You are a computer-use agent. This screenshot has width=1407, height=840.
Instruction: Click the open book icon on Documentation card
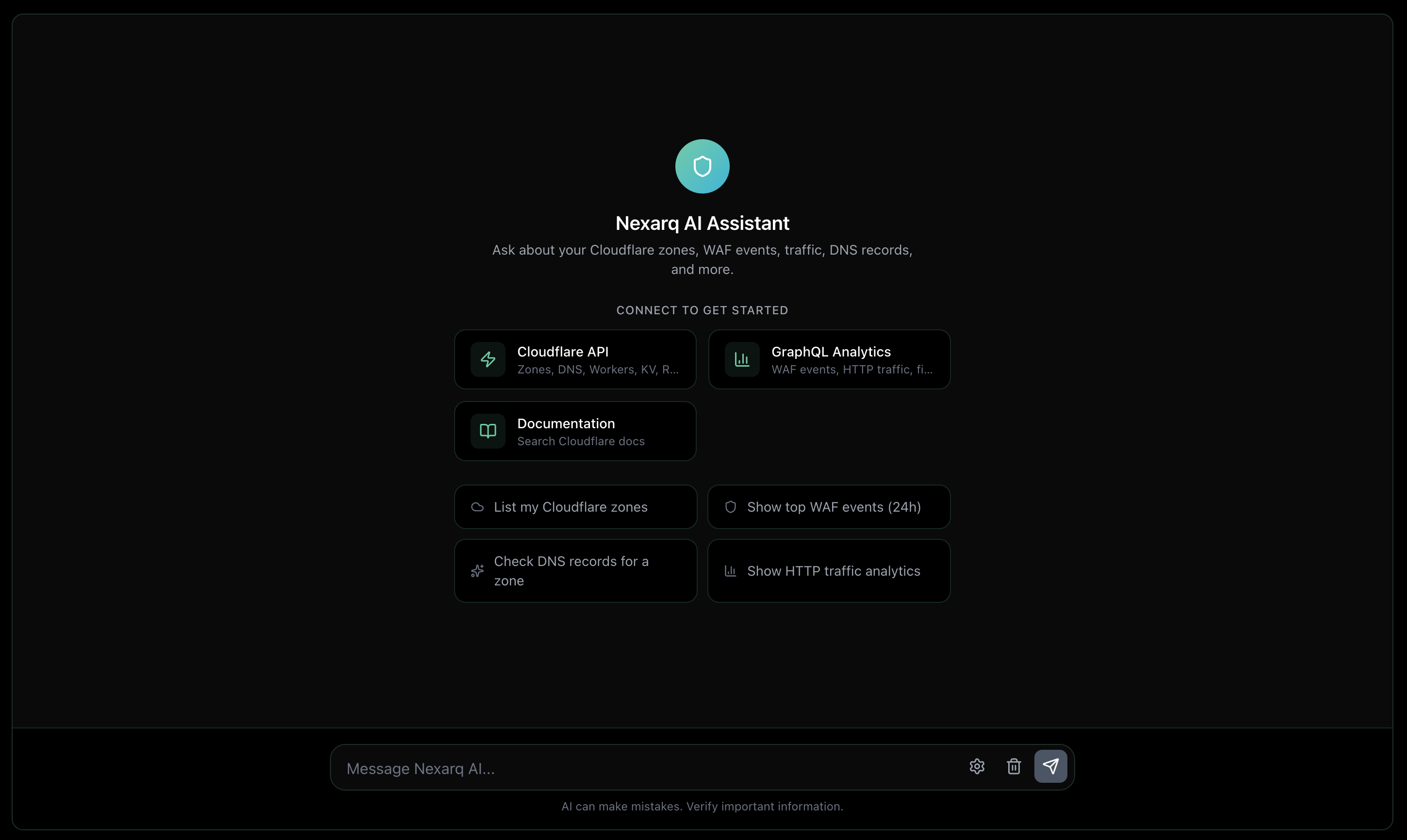488,431
